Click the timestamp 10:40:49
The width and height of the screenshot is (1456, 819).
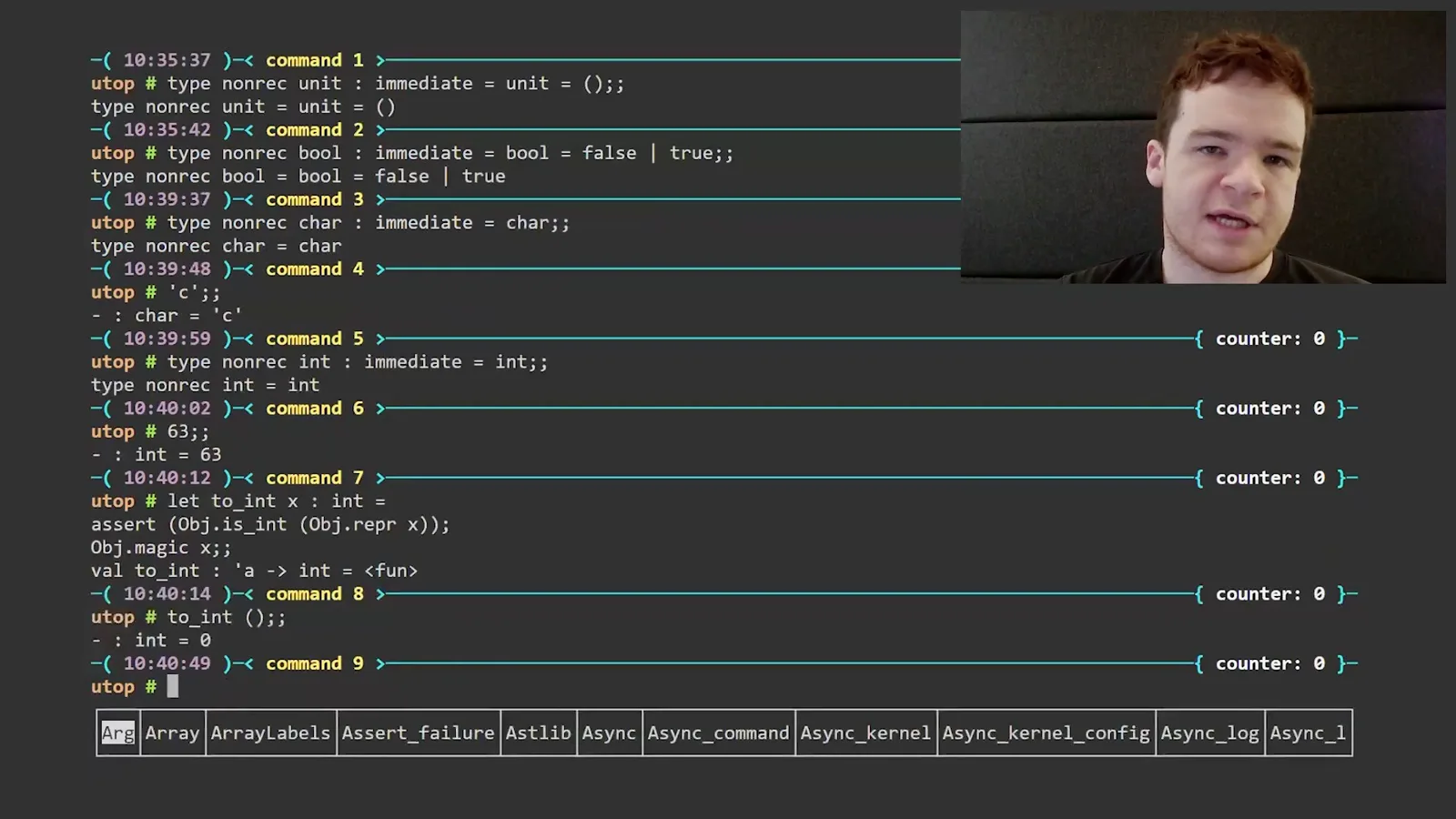point(167,663)
